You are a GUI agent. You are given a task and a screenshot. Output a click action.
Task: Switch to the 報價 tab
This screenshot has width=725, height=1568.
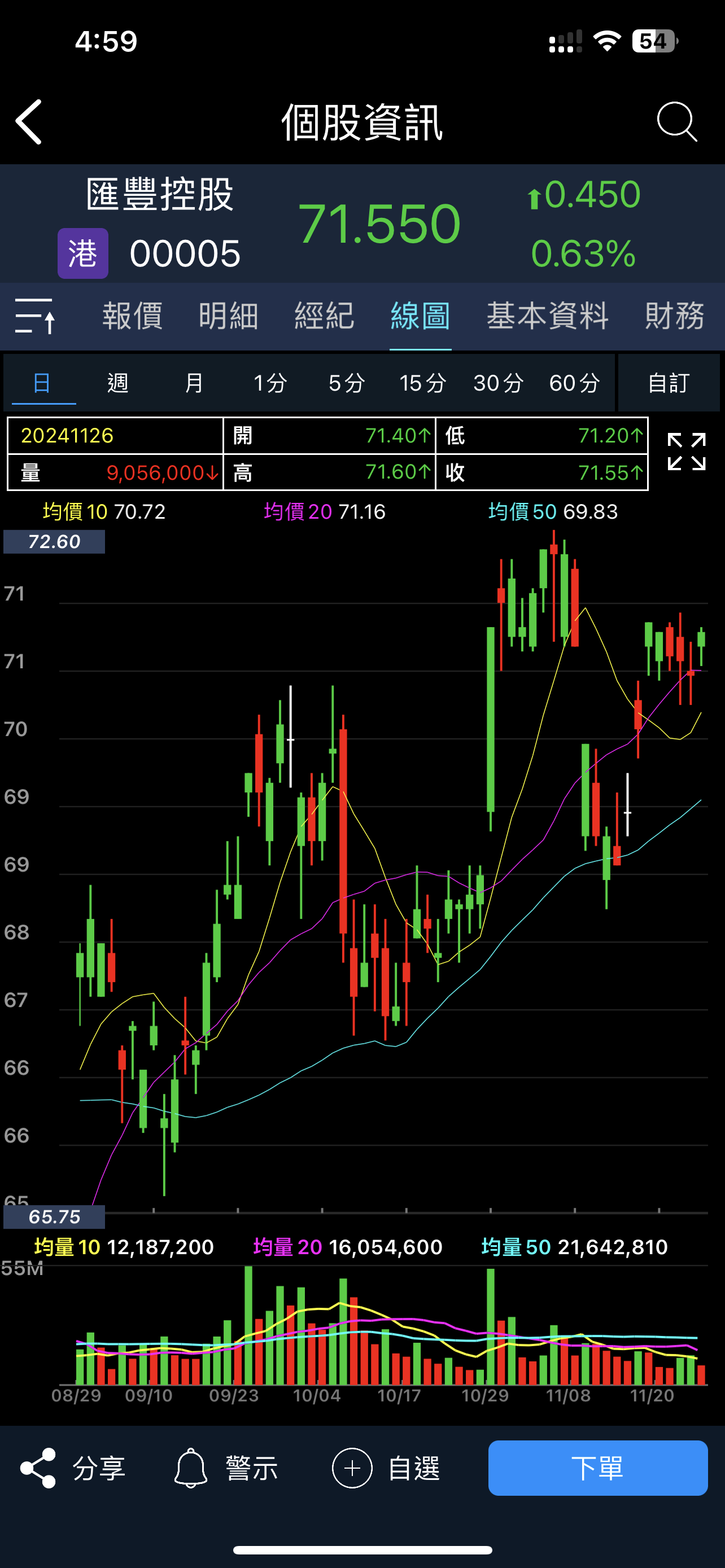pos(133,316)
